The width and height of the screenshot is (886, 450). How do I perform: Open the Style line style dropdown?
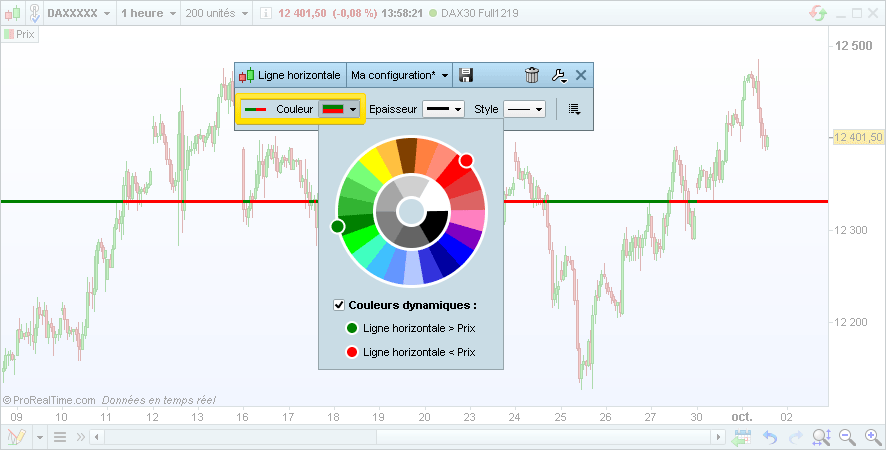(524, 109)
